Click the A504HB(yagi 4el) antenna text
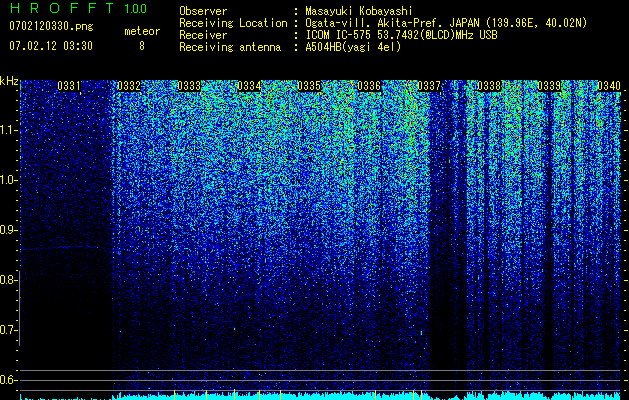 pos(353,47)
